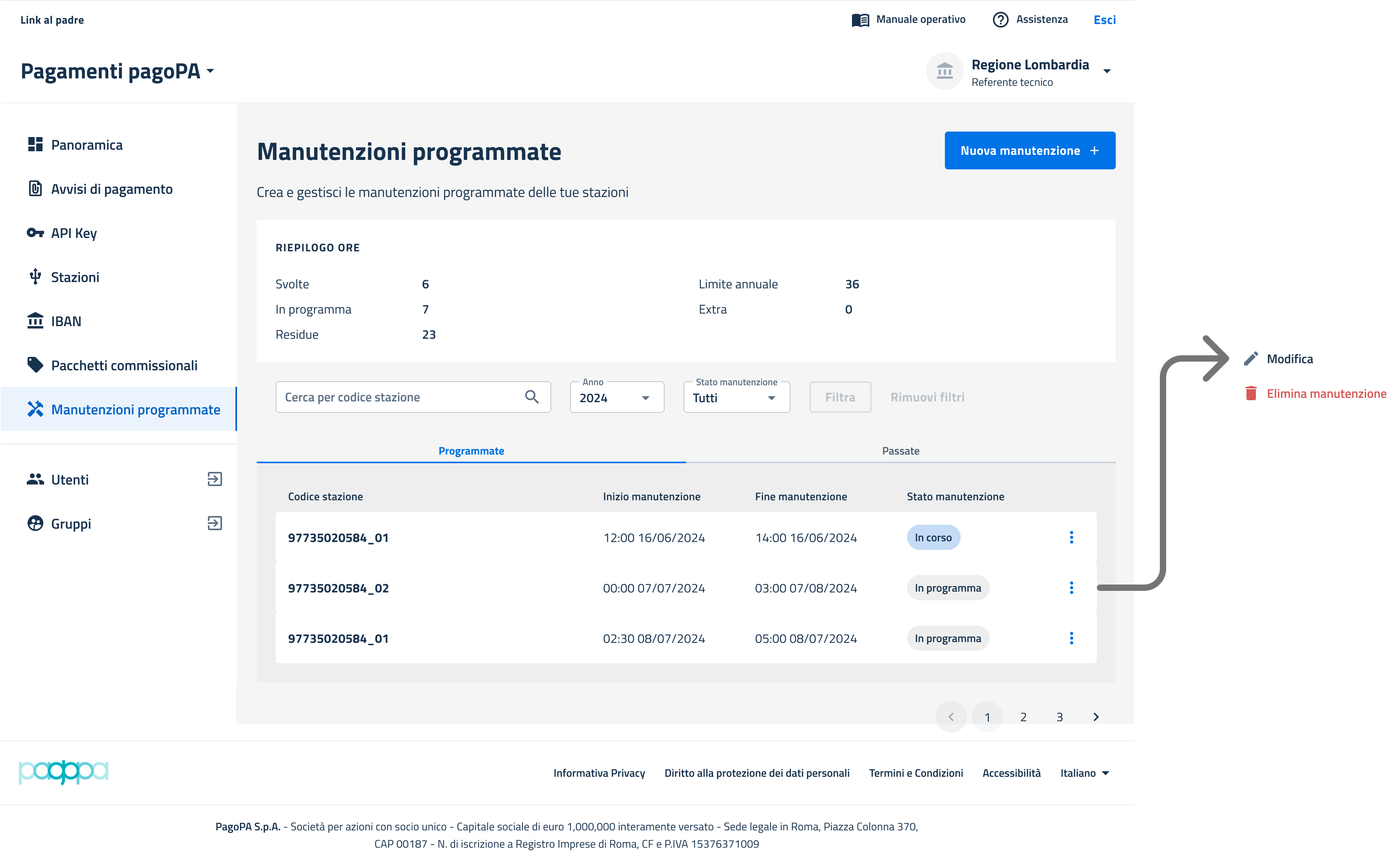
Task: Click the Assistenza help icon
Action: point(1000,19)
